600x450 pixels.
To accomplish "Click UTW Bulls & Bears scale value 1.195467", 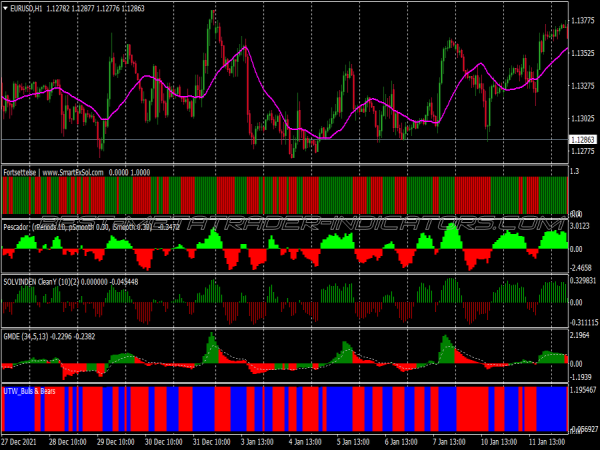I will coord(583,390).
